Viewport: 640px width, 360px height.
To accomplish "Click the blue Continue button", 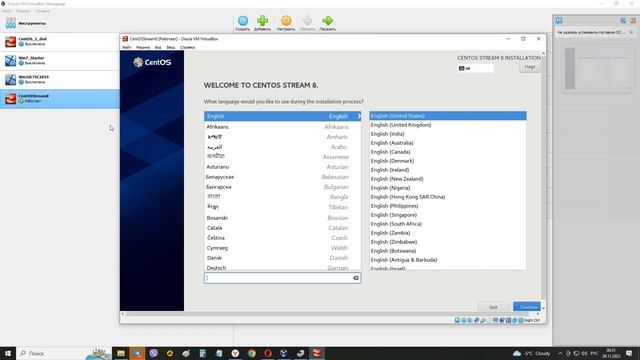I will pyautogui.click(x=527, y=307).
